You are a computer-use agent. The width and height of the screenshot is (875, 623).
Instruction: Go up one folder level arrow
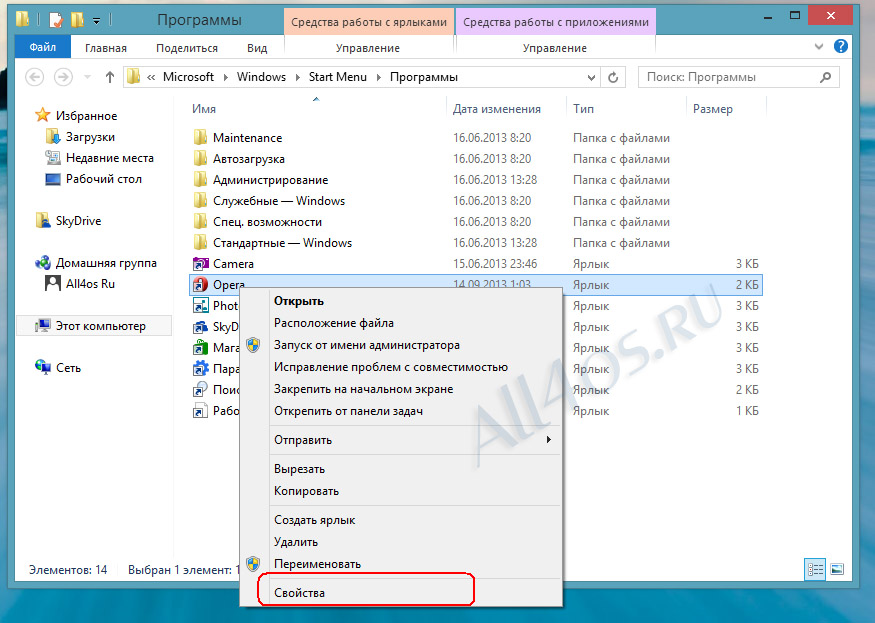(x=109, y=77)
